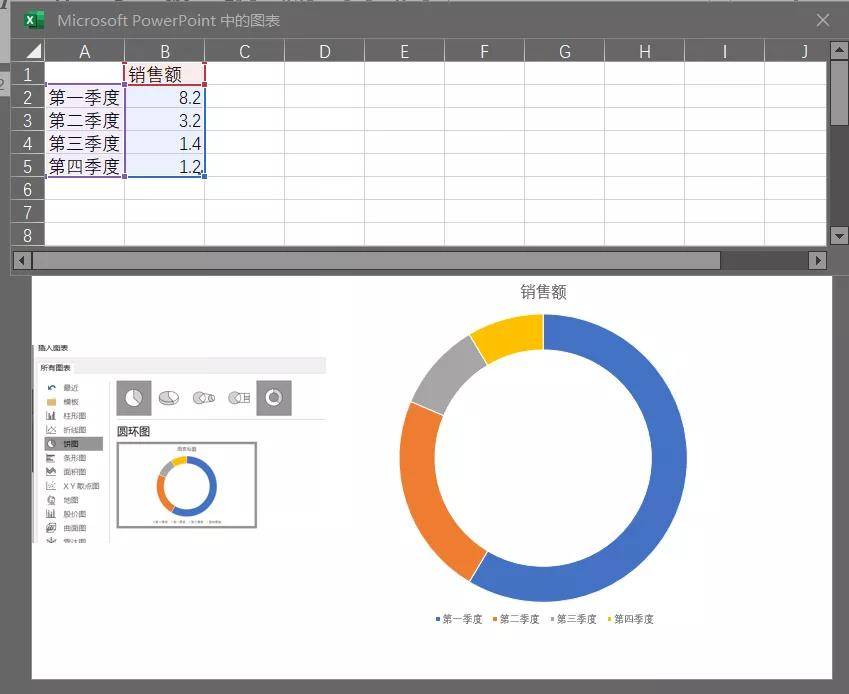Select 折线图 in the chart type list
Image resolution: width=849 pixels, height=694 pixels.
pos(74,429)
